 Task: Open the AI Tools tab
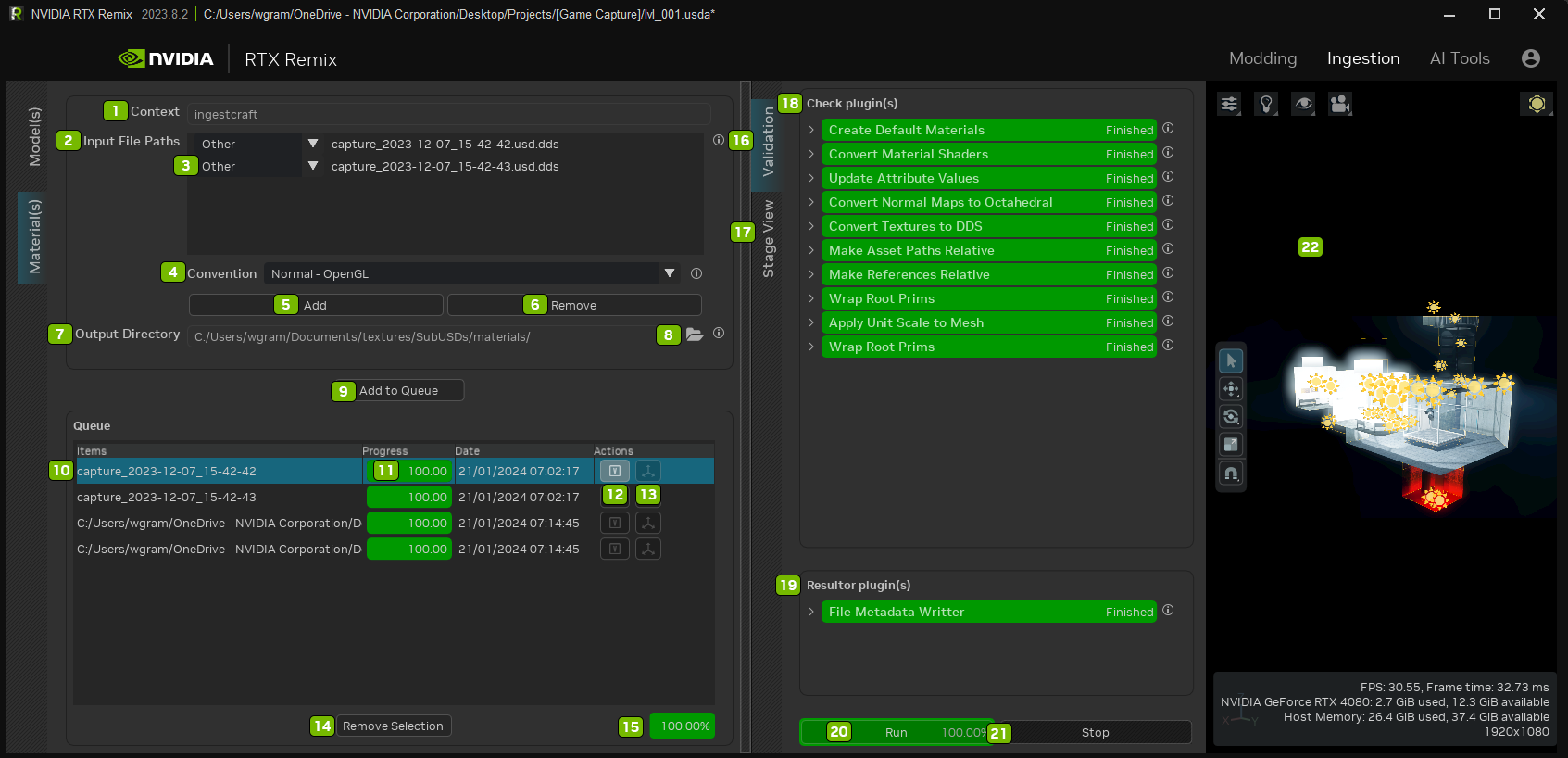click(x=1460, y=58)
